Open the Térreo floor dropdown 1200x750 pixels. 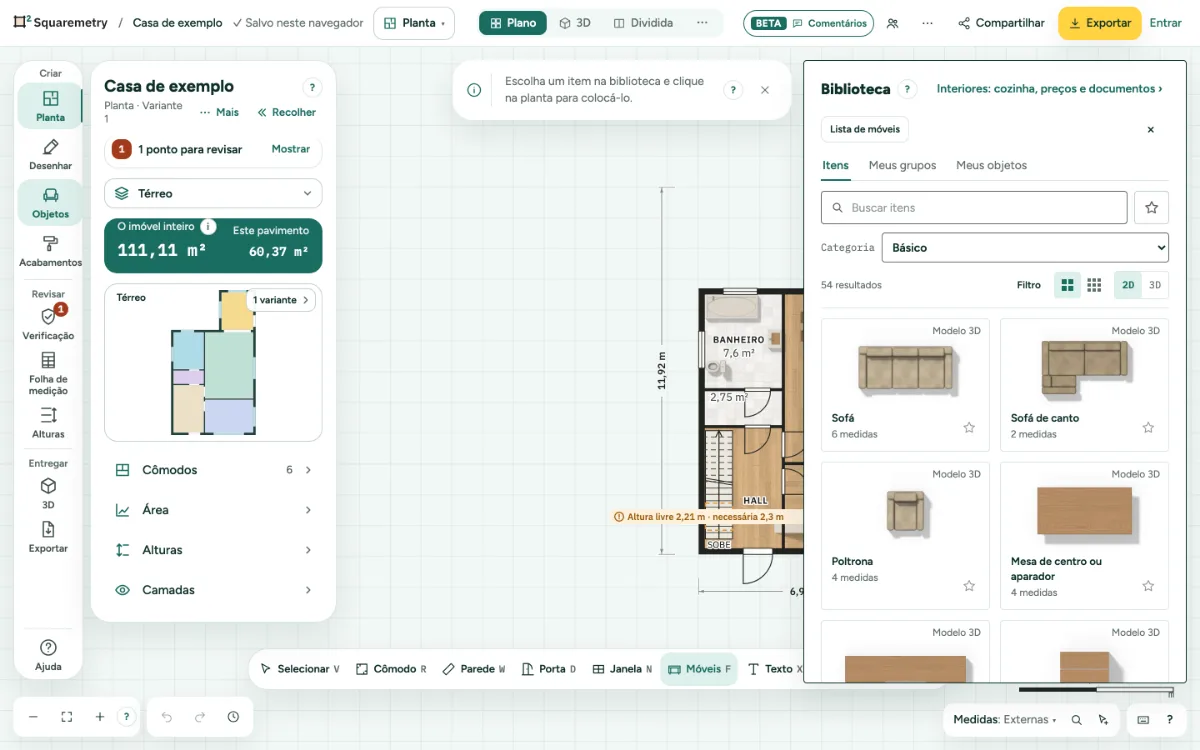click(213, 193)
